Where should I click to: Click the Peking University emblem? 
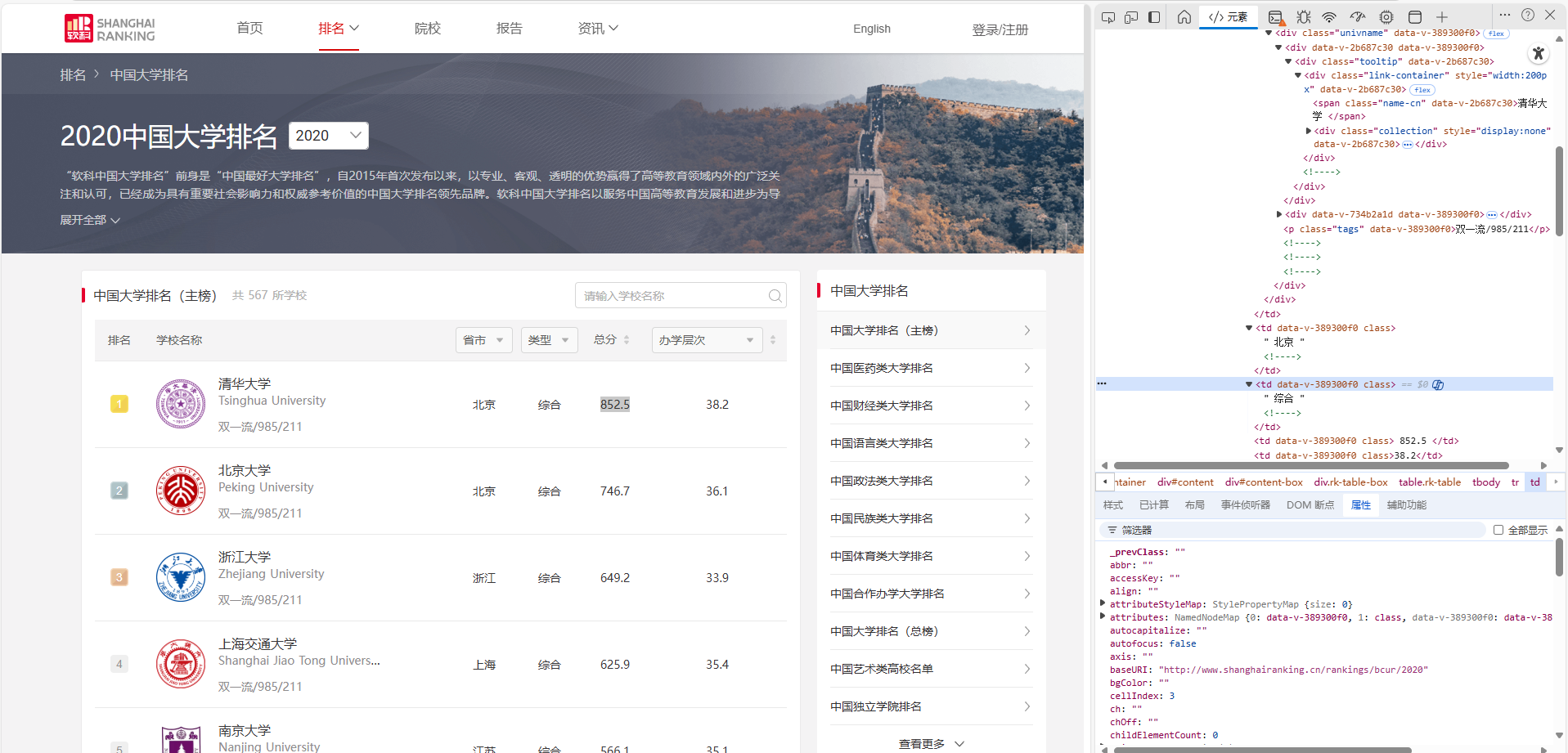pyautogui.click(x=181, y=491)
